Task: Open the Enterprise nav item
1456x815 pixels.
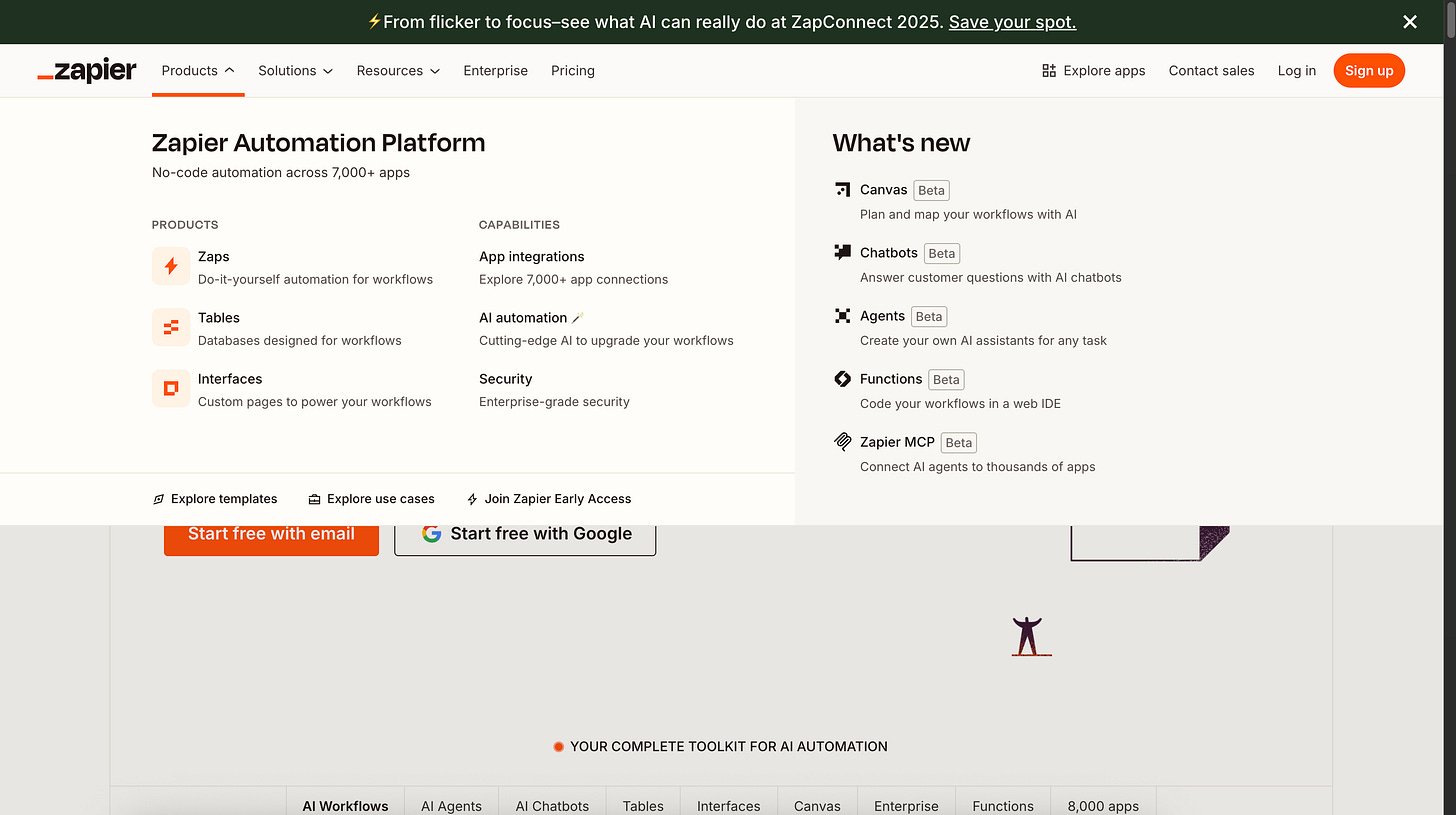Action: [x=495, y=71]
